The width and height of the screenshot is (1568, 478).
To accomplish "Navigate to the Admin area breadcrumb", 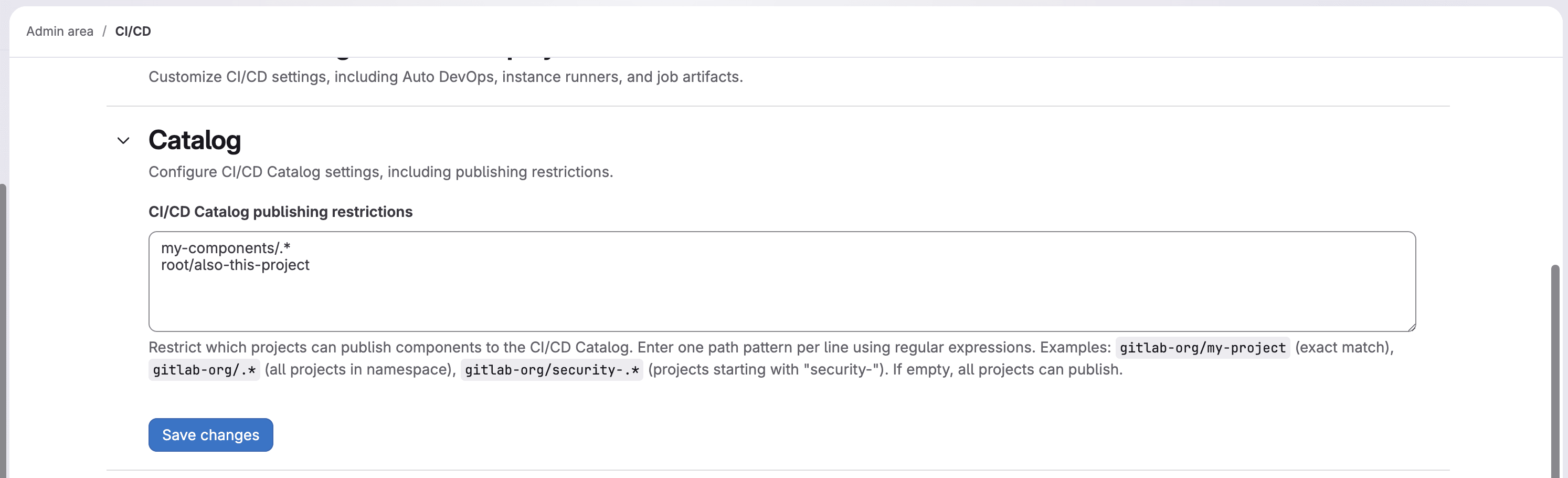I will pyautogui.click(x=59, y=30).
